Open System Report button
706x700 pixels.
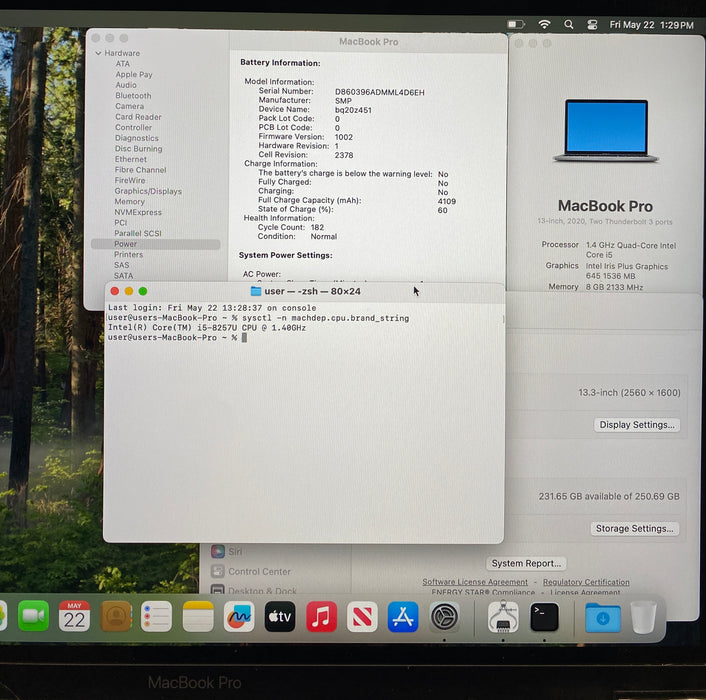(526, 564)
